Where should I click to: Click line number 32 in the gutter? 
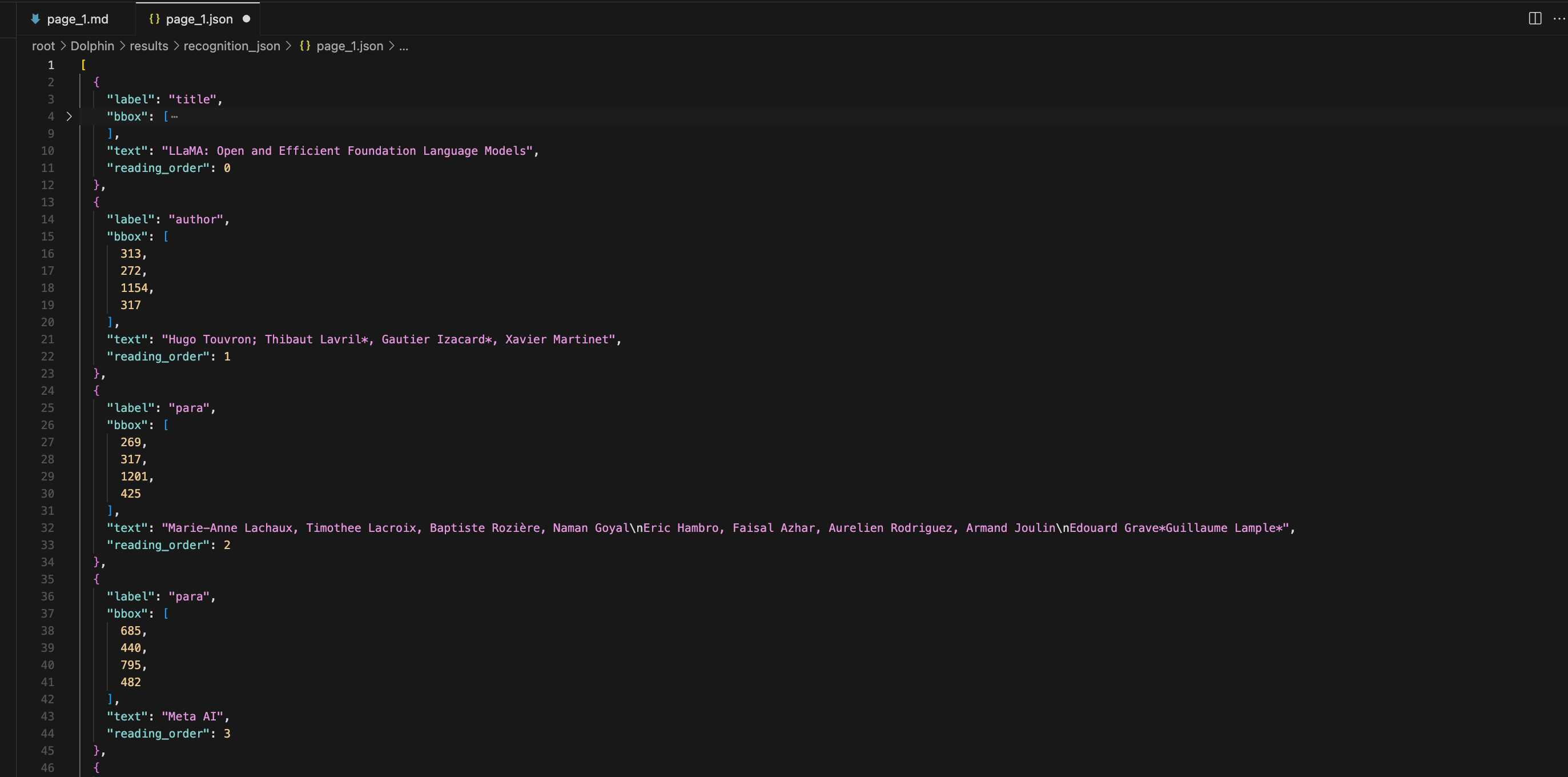click(x=47, y=528)
